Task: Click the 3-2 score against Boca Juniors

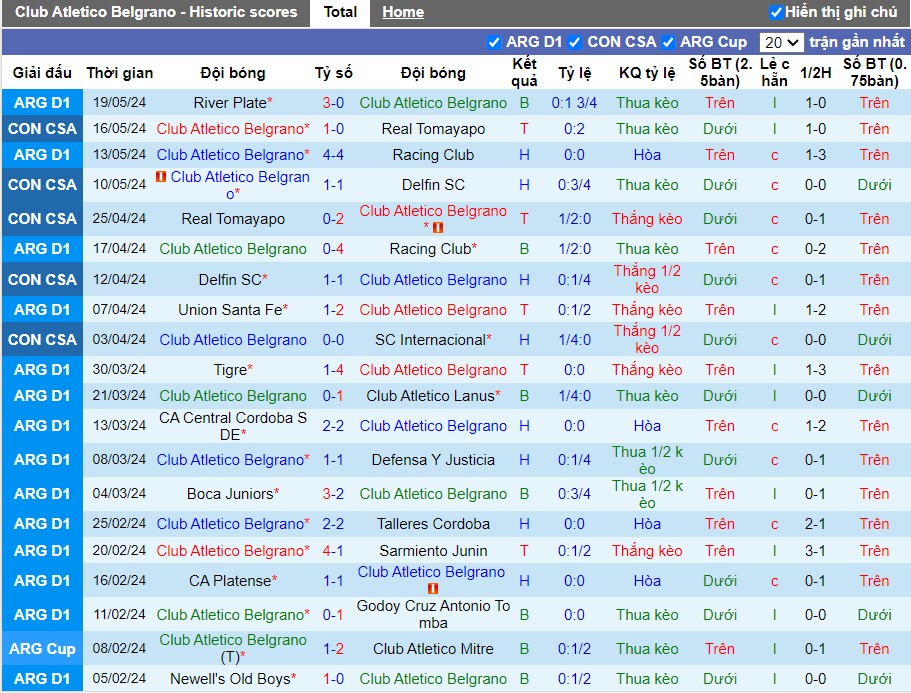Action: [x=333, y=494]
